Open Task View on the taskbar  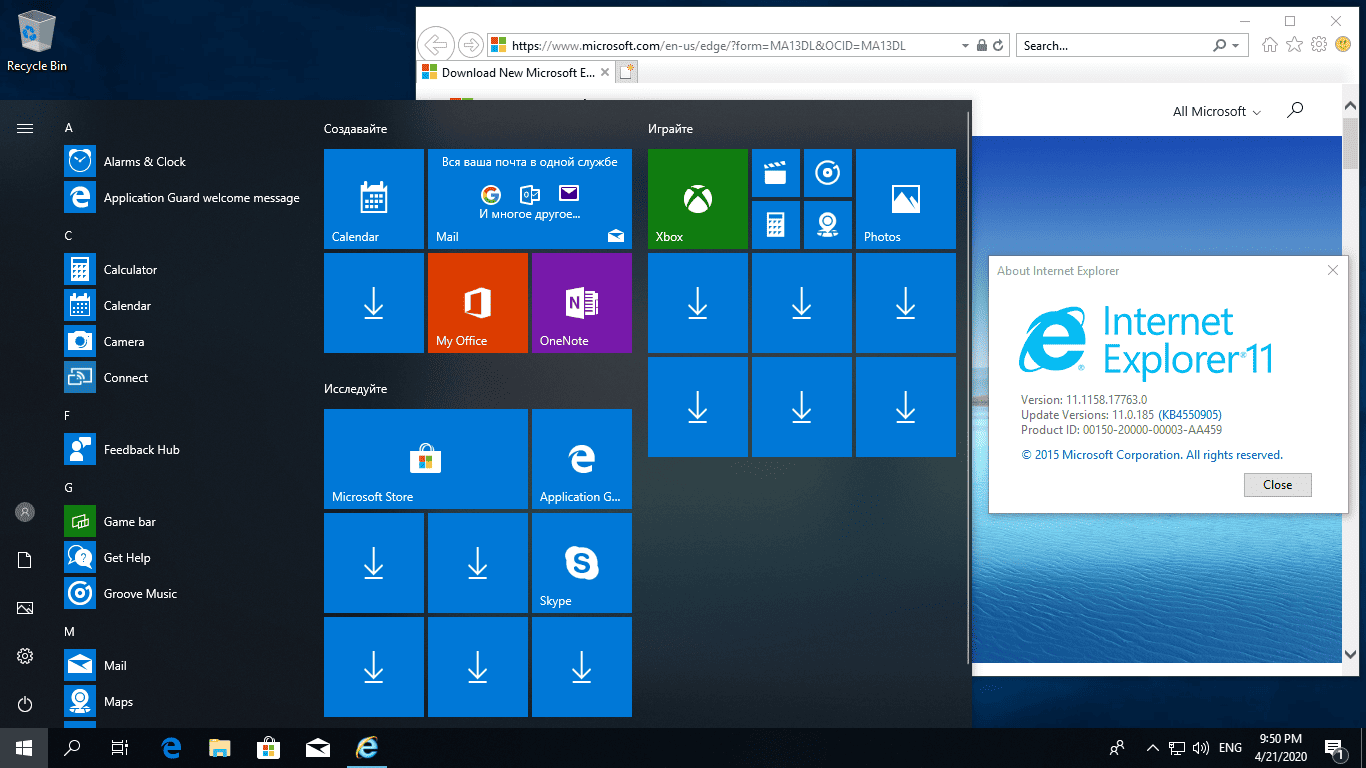tap(120, 748)
